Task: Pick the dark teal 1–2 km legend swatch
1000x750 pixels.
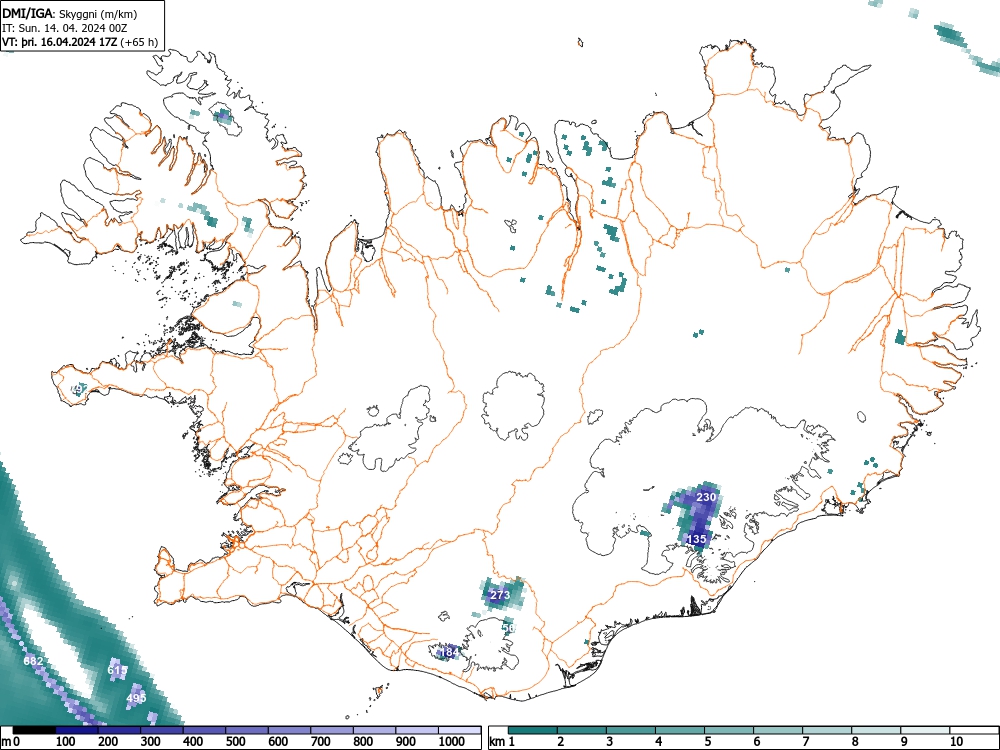Action: (533, 730)
